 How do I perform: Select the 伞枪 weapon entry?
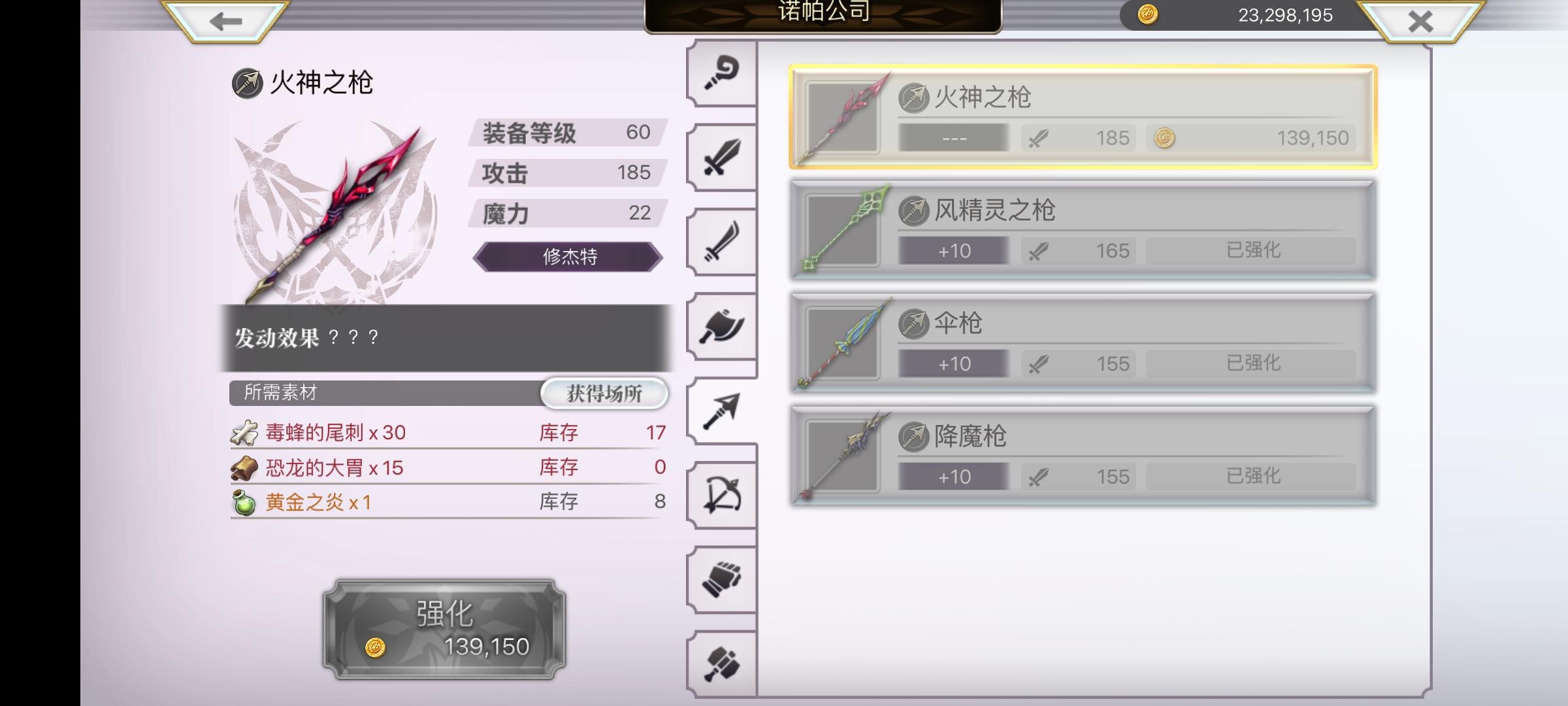[x=1083, y=343]
